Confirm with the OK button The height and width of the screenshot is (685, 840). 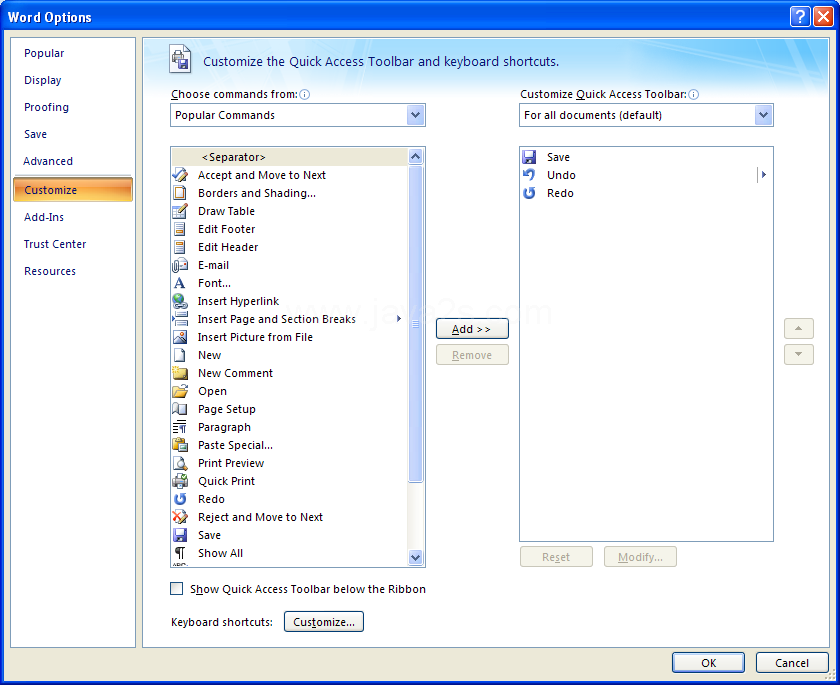coord(708,663)
